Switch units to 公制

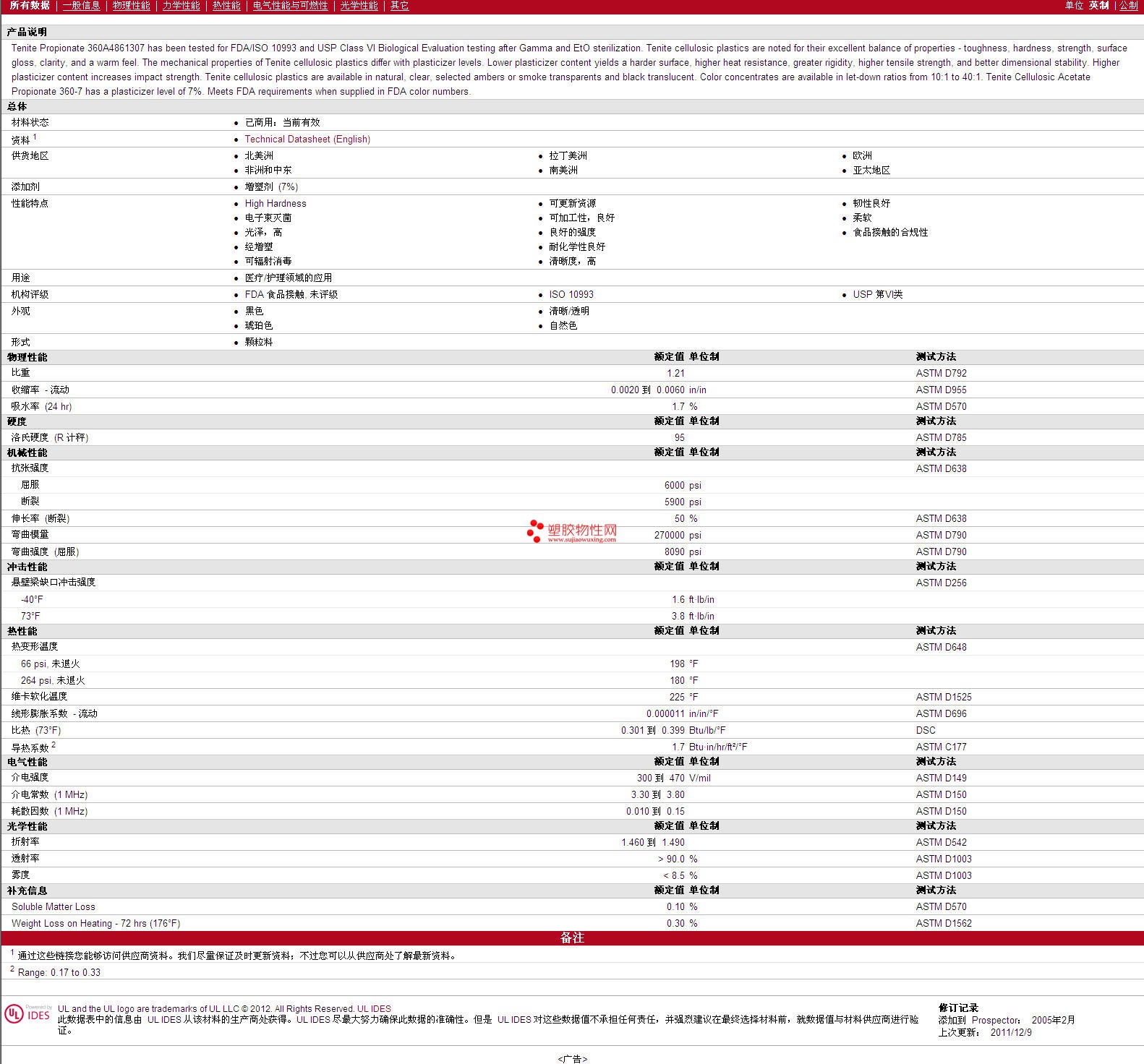[1129, 5]
